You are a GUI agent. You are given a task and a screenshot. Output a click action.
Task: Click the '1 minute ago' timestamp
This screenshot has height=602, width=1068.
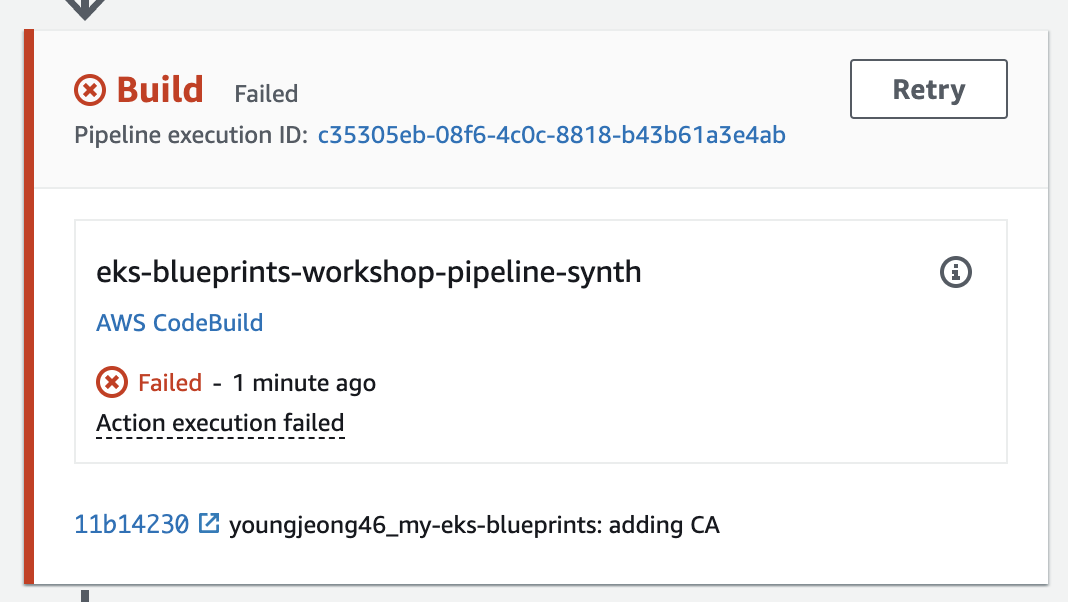point(304,383)
